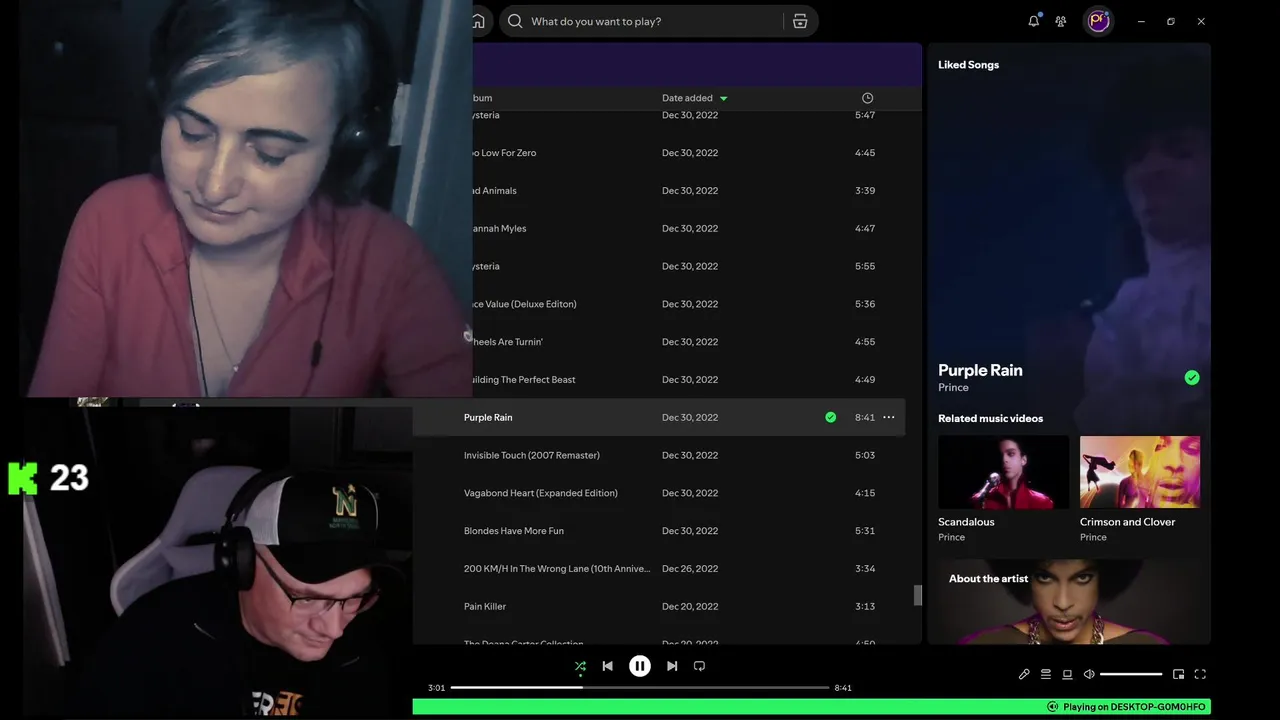Viewport: 1280px width, 720px height.
Task: Toggle liked checkmark in Now Playing panel
Action: point(1192,378)
